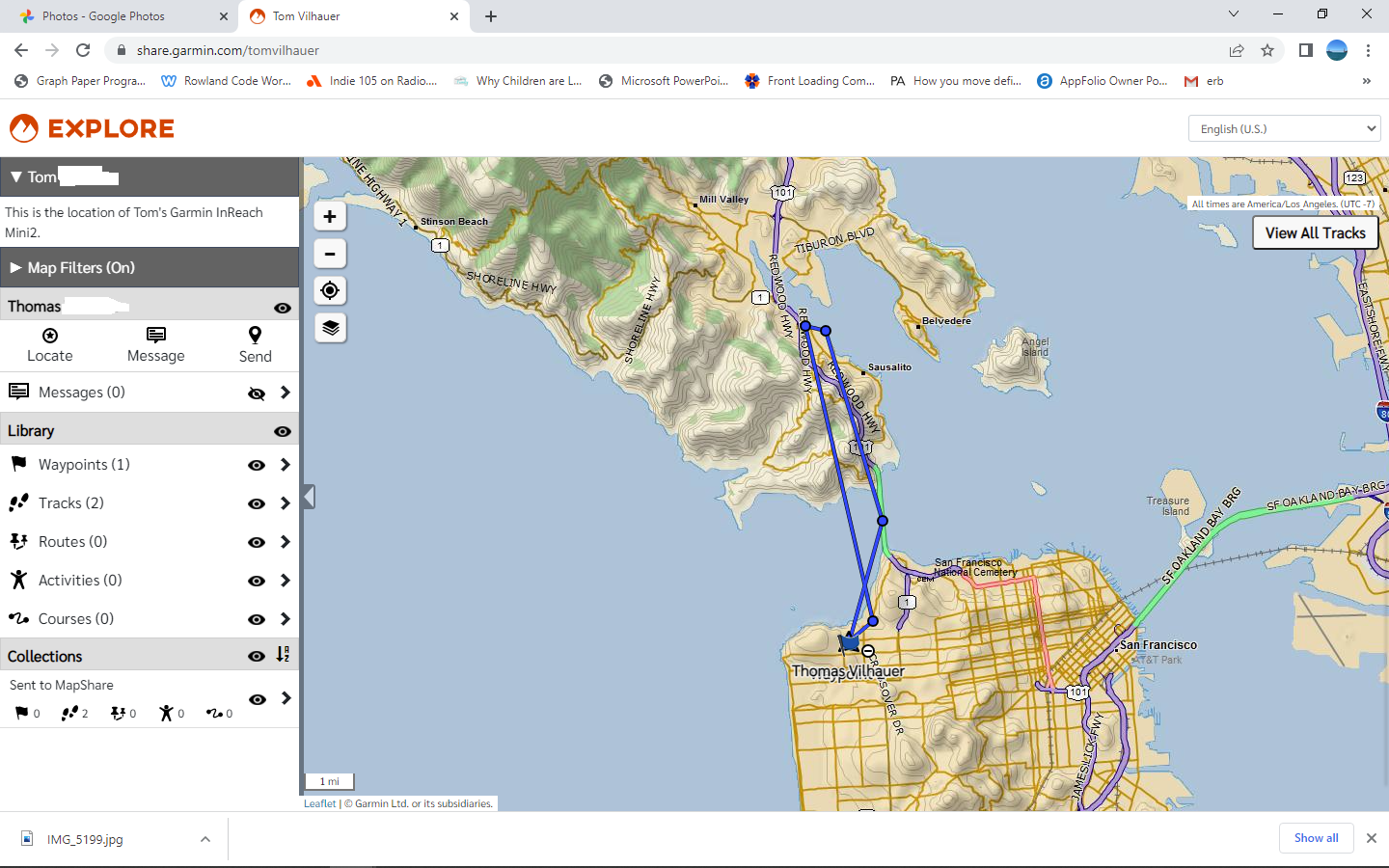Viewport: 1389px width, 868px height.
Task: Sort the Collections list
Action: (283, 654)
